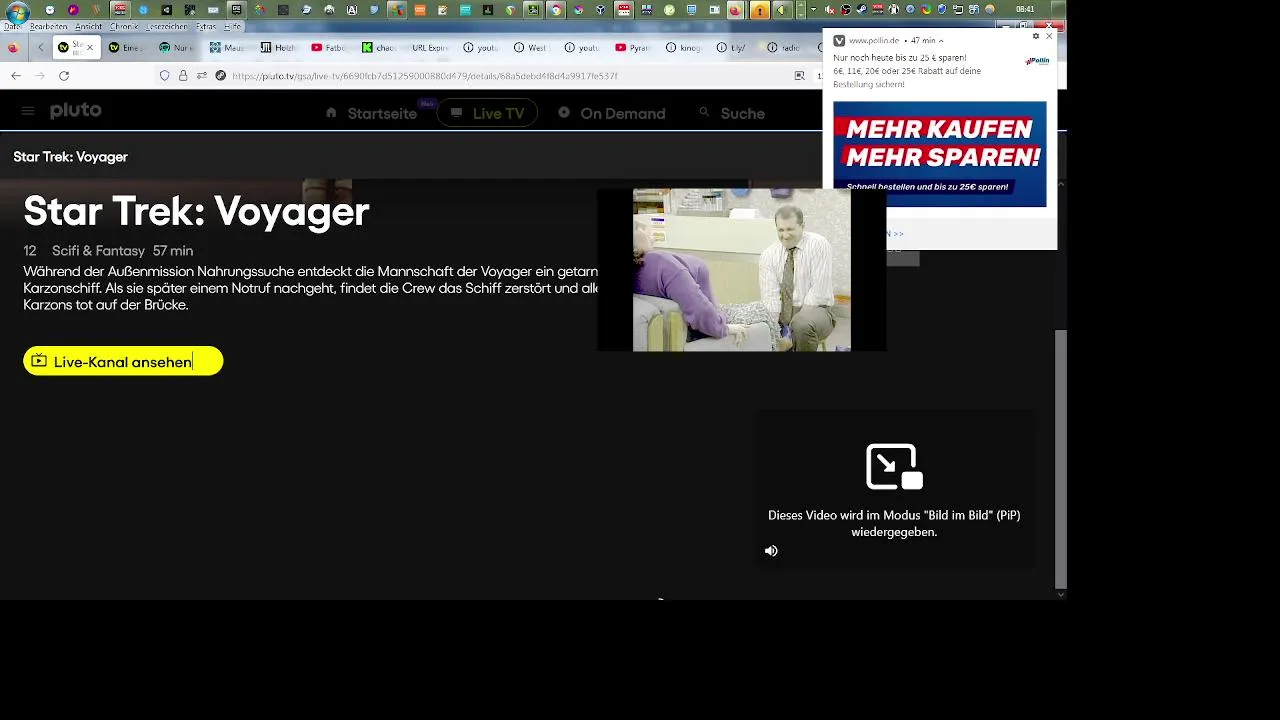1280x720 pixels.
Task: Open the Pluto TV hamburger menu
Action: tap(28, 111)
